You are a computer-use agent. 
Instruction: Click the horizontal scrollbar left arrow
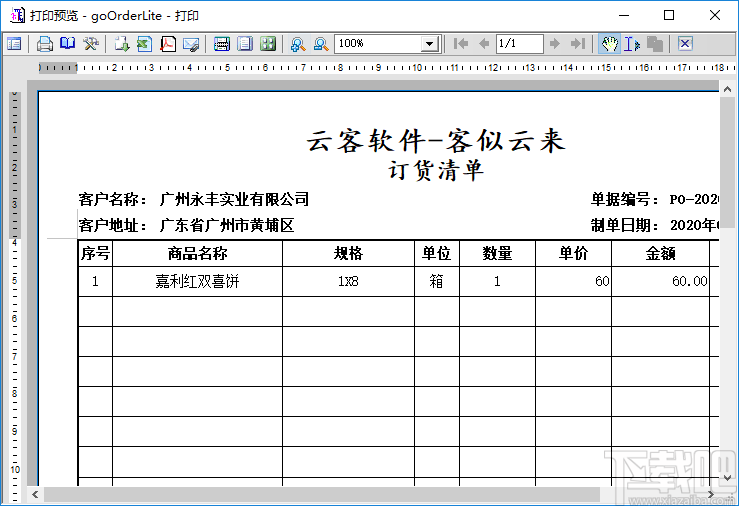point(35,494)
